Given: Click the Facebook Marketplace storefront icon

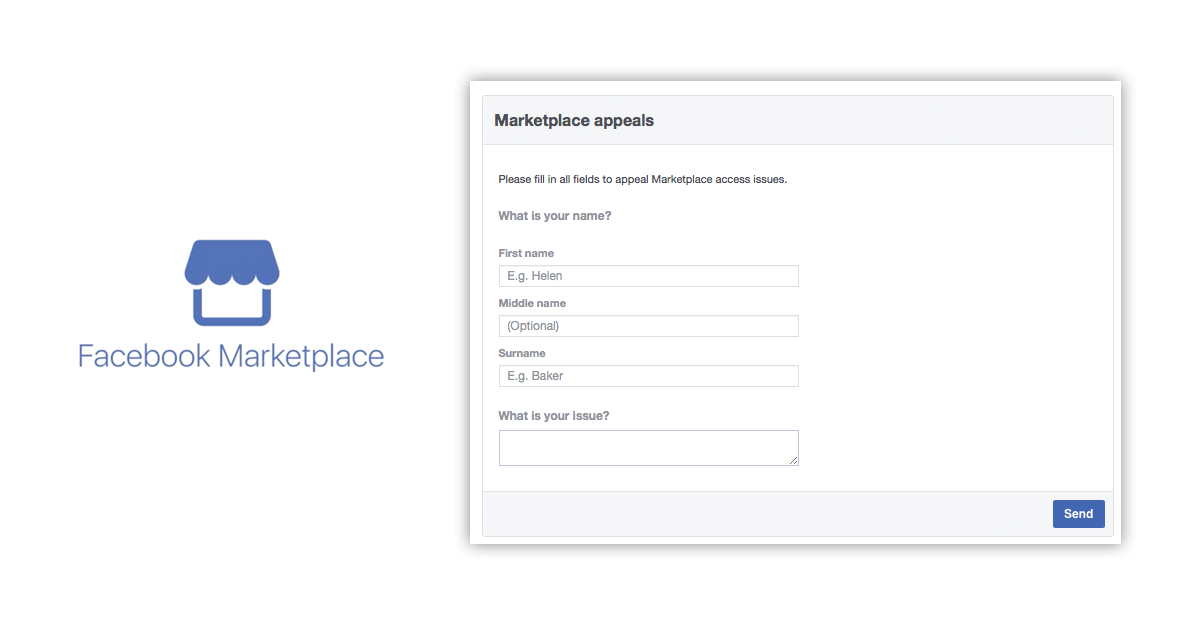Looking at the screenshot, I should pos(232,283).
